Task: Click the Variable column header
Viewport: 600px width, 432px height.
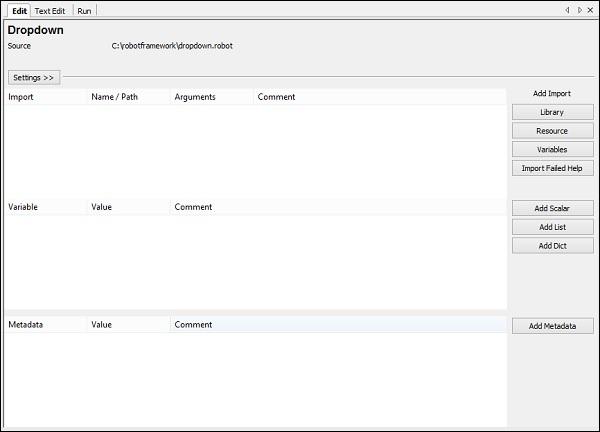Action: click(x=46, y=207)
